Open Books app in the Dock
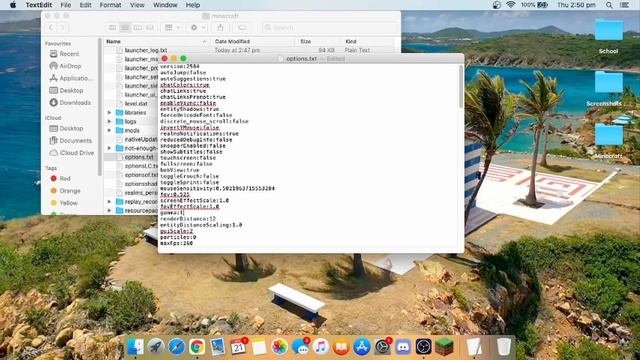Screen dimensions: 640x360 tap(341, 347)
